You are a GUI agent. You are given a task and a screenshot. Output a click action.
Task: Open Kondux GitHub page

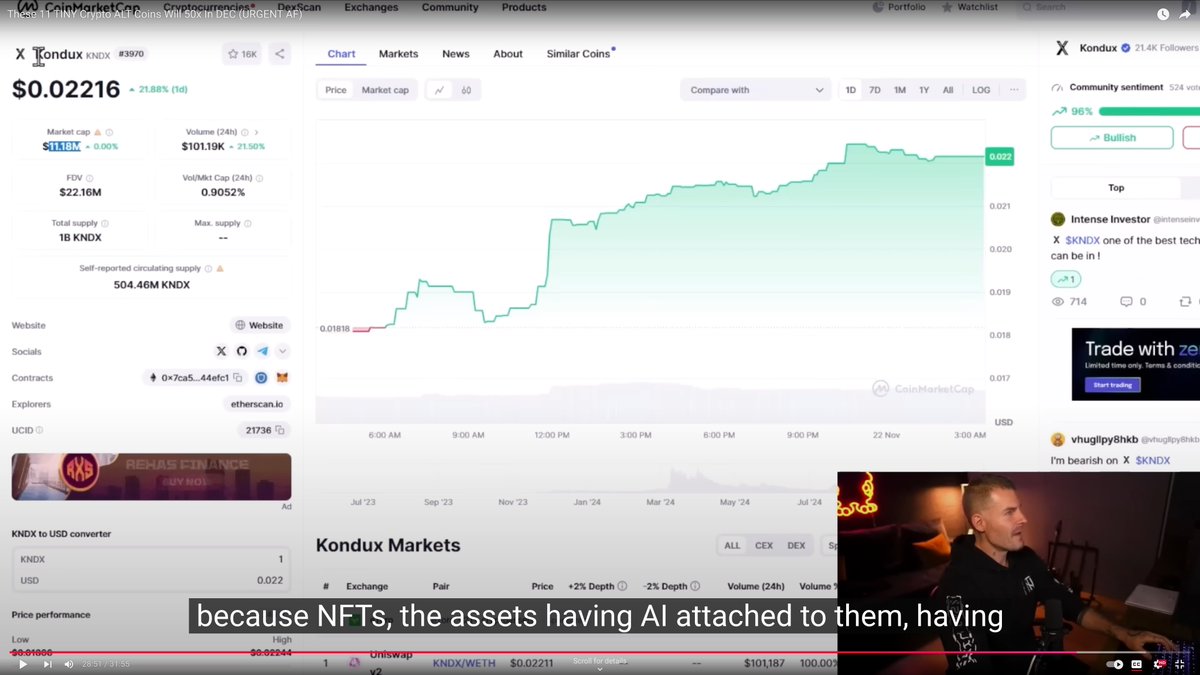[x=241, y=351]
